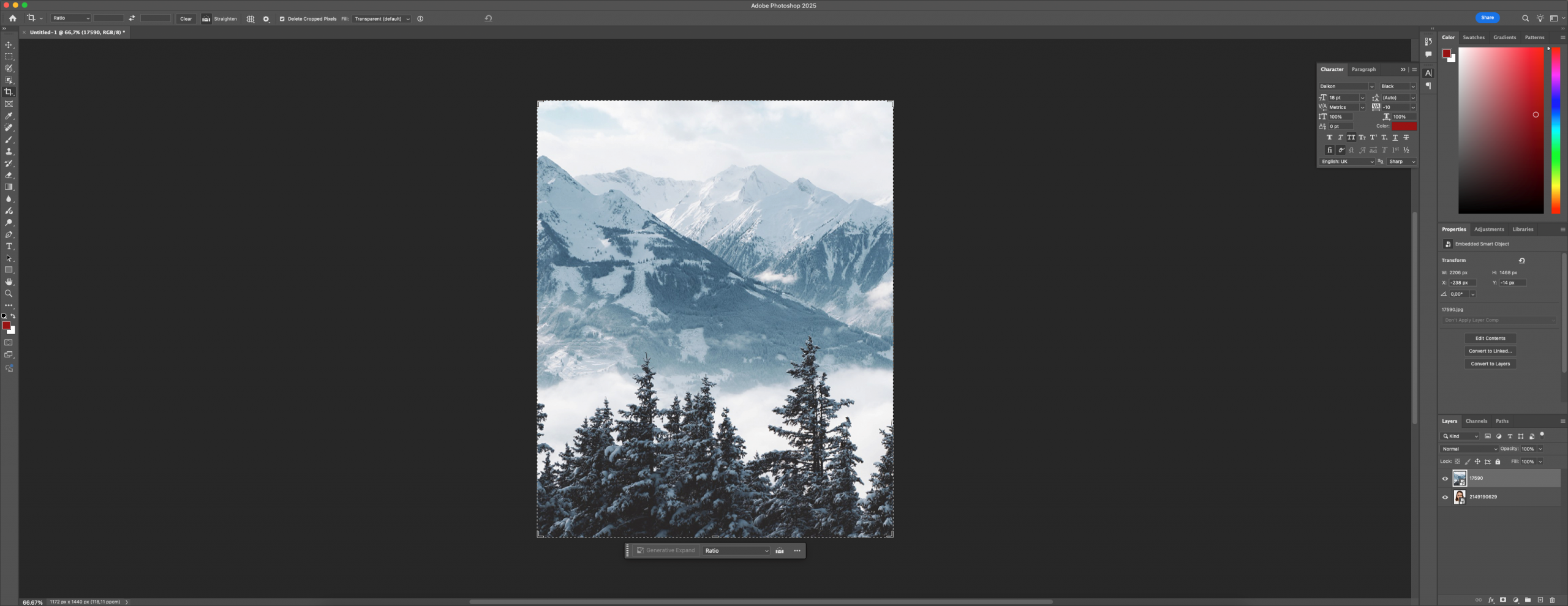Select the Horizontal Type tool
The image size is (1568, 606).
pos(9,246)
